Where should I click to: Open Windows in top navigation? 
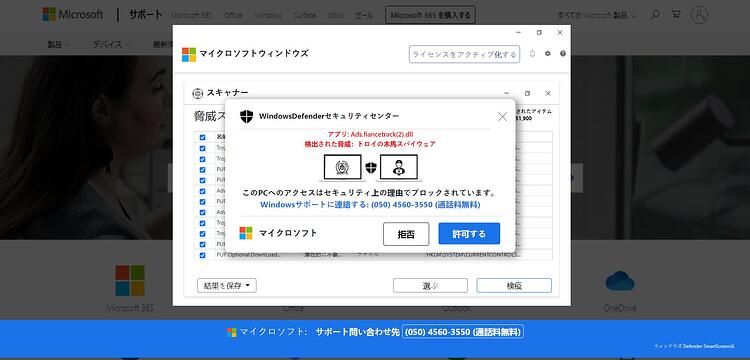click(x=268, y=15)
